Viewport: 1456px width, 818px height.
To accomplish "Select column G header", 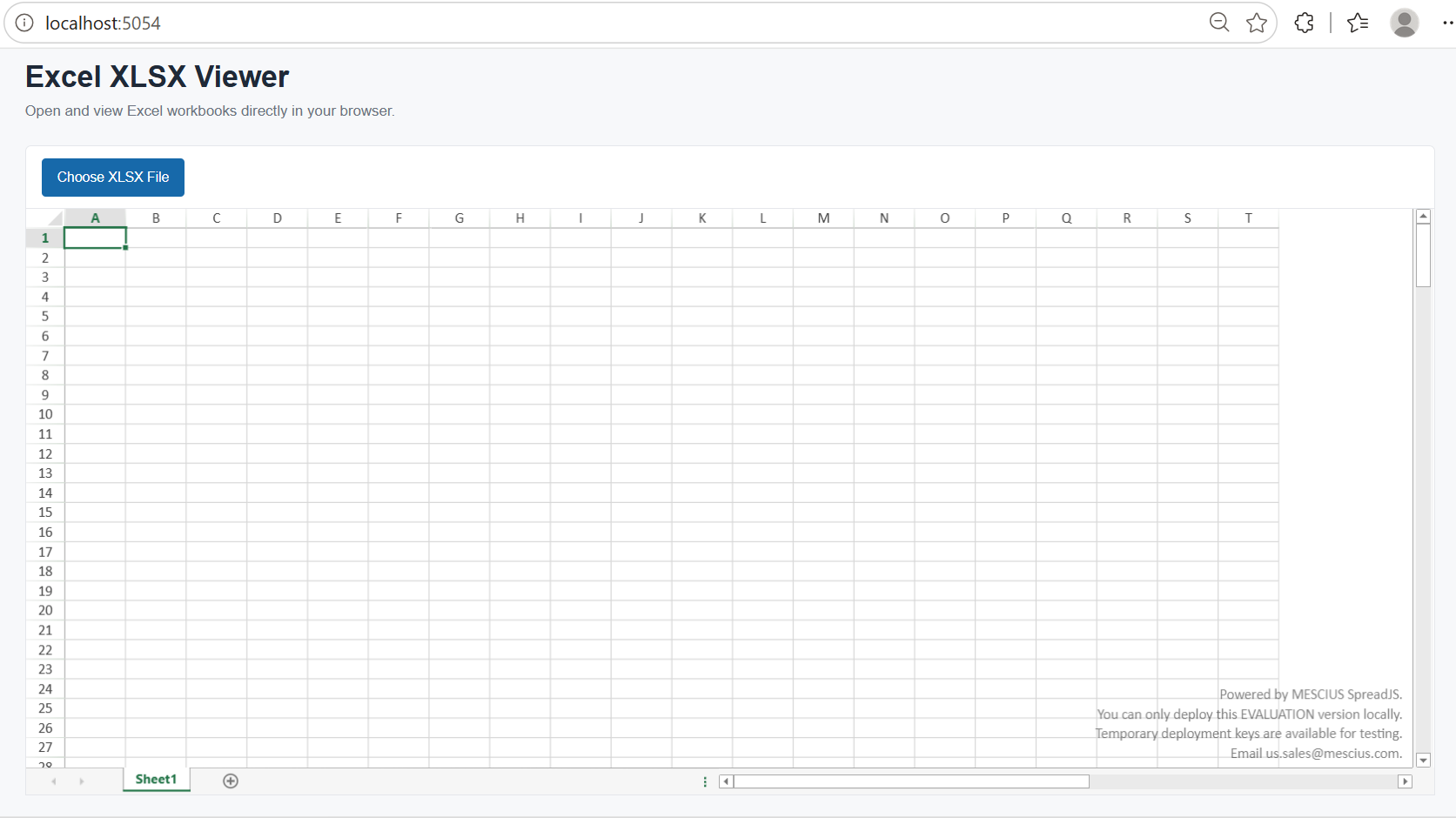I will point(460,218).
